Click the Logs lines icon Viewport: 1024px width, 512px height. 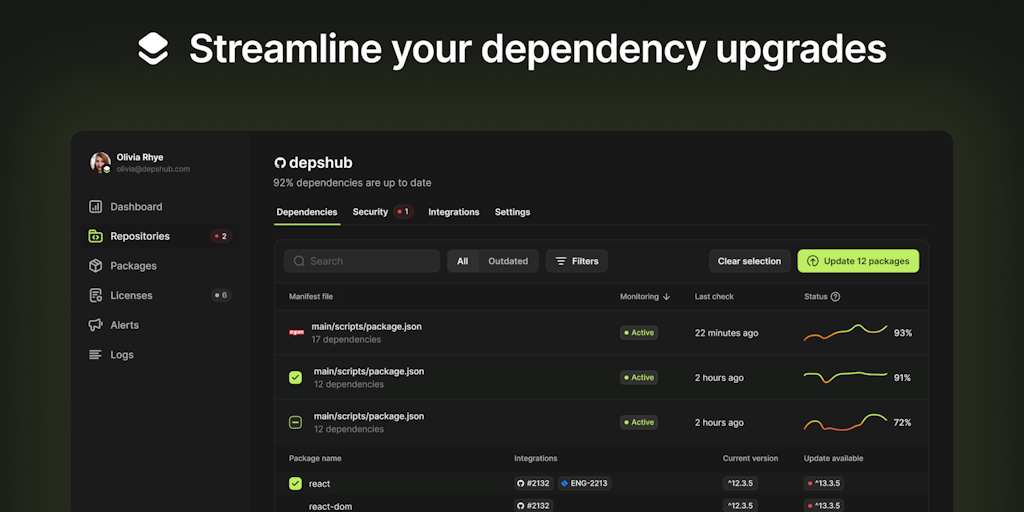pyautogui.click(x=96, y=355)
